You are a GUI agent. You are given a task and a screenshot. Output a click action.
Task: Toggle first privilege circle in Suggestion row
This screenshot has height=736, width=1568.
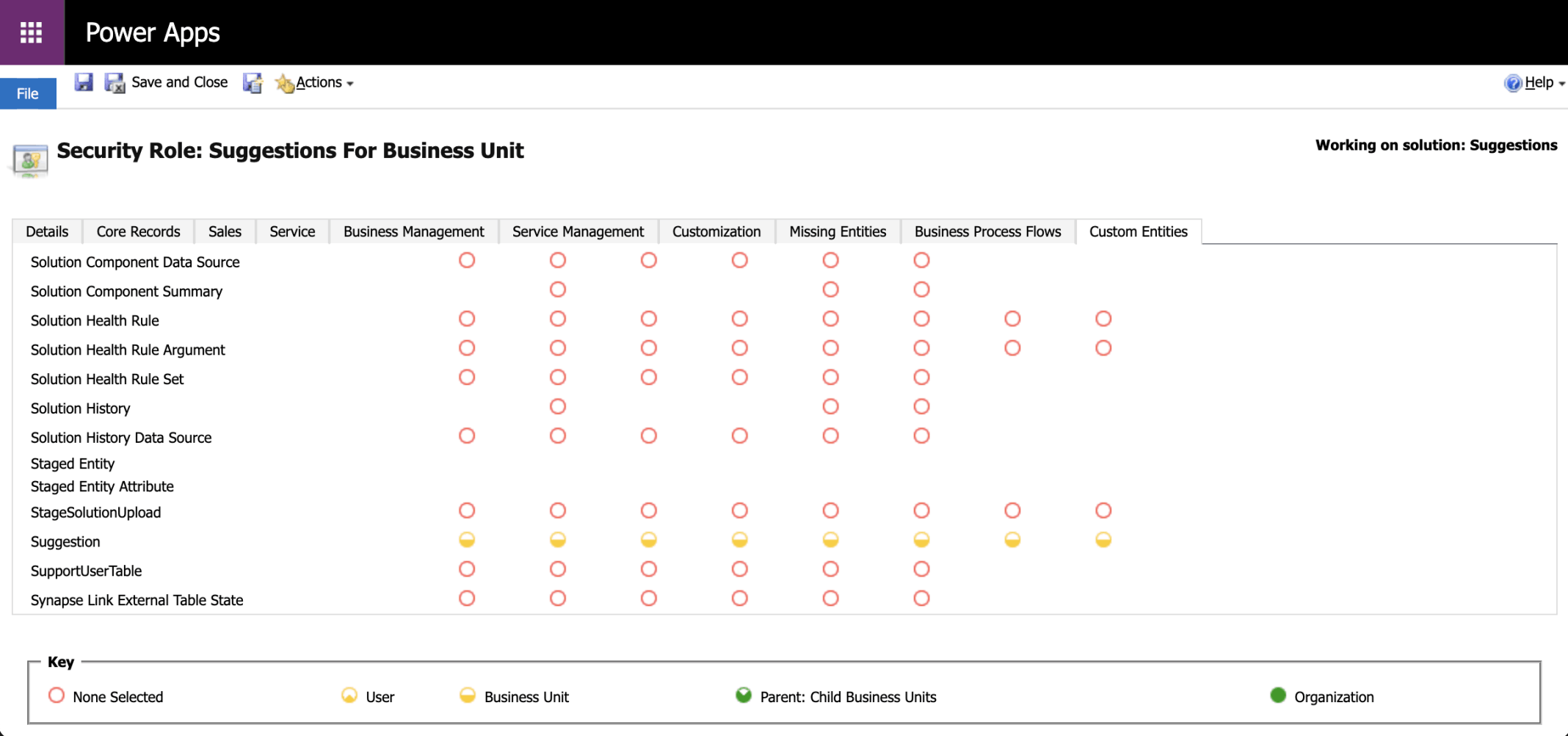[467, 541]
